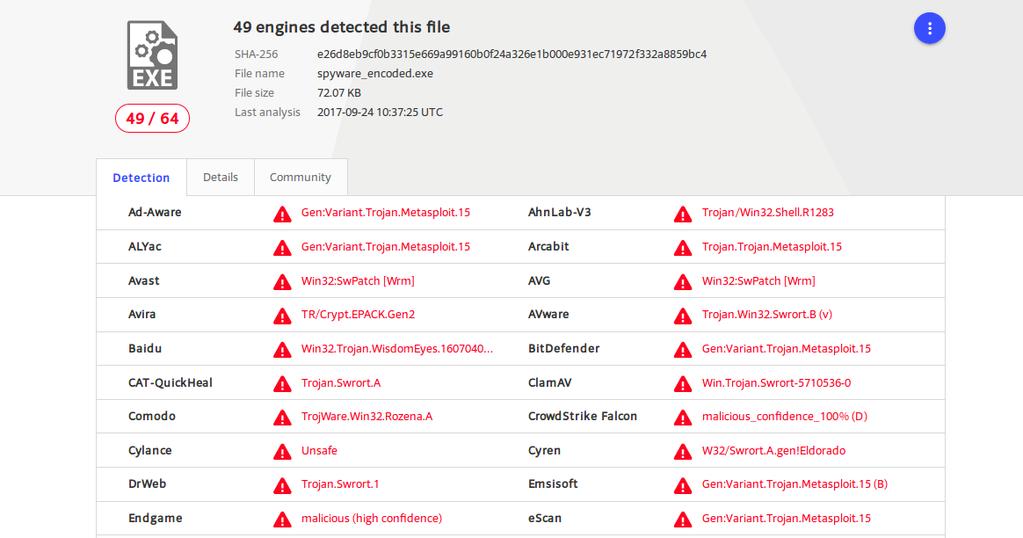Open the Community tab
This screenshot has width=1023, height=538.
pyautogui.click(x=301, y=177)
